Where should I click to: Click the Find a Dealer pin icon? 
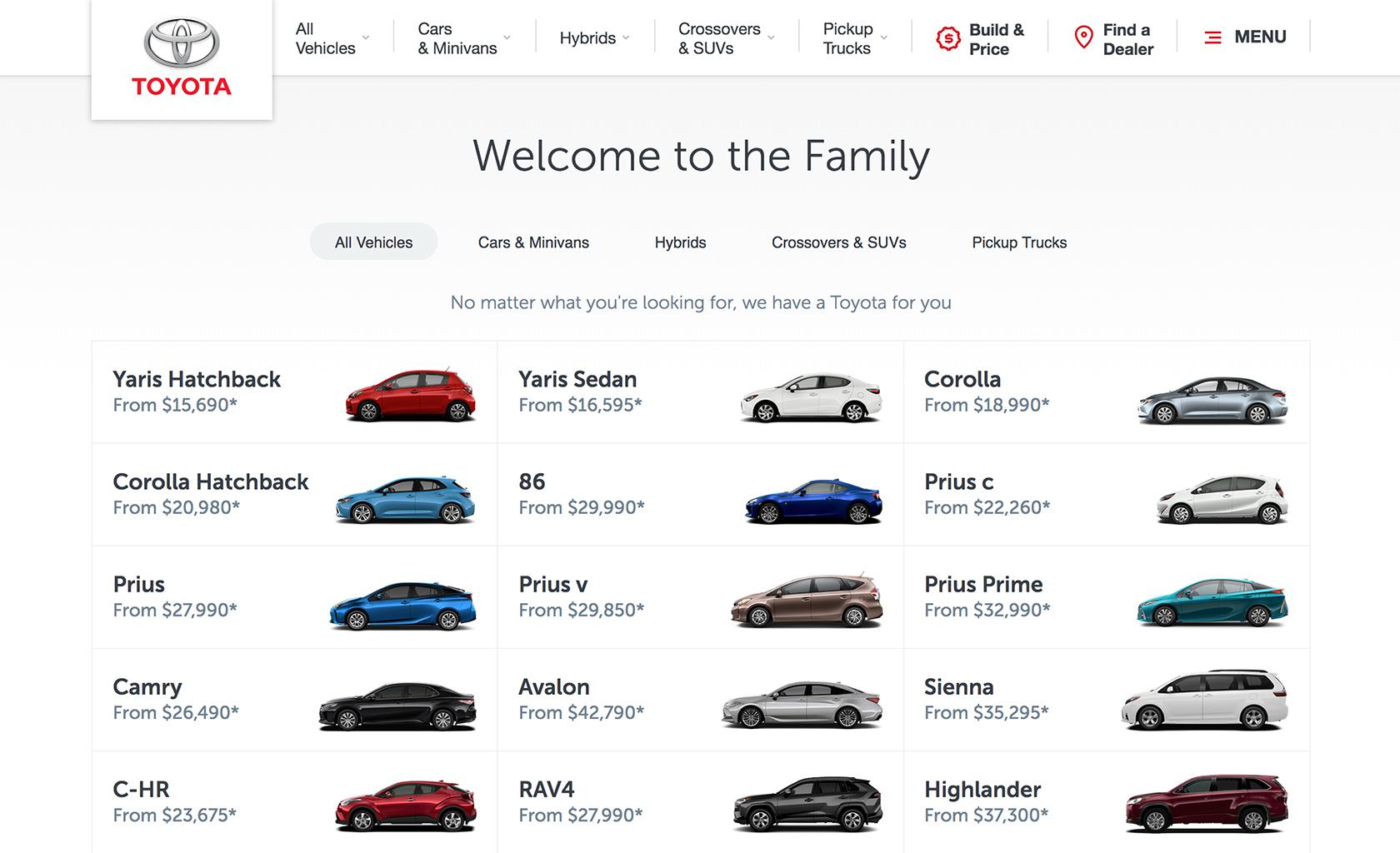pyautogui.click(x=1083, y=37)
